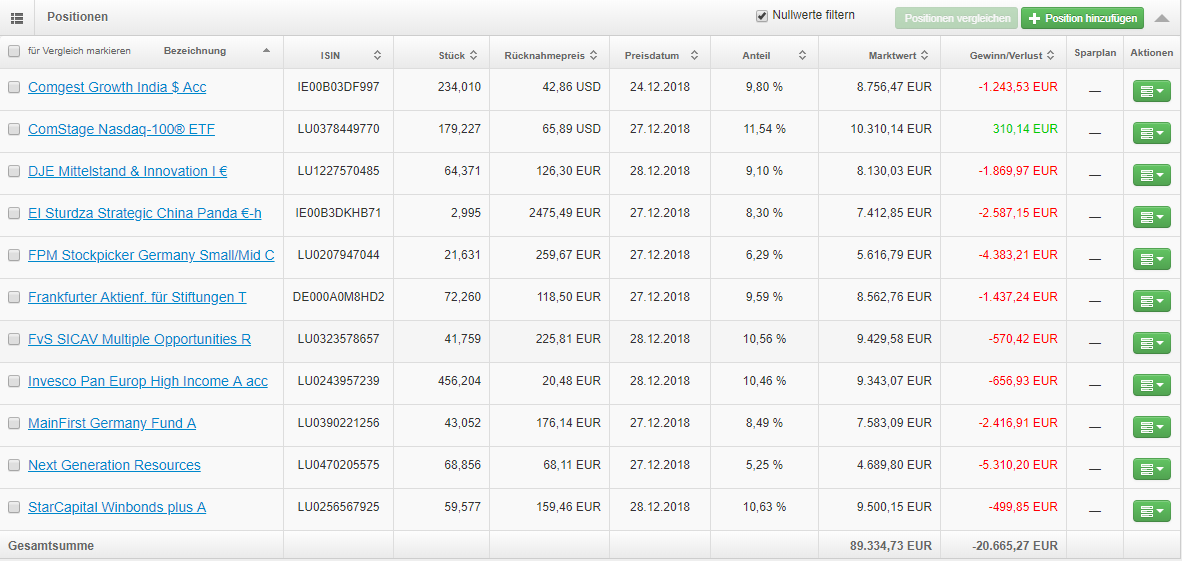Open actions menu for Comgest Growth India
The height and width of the screenshot is (561, 1182).
[1152, 91]
